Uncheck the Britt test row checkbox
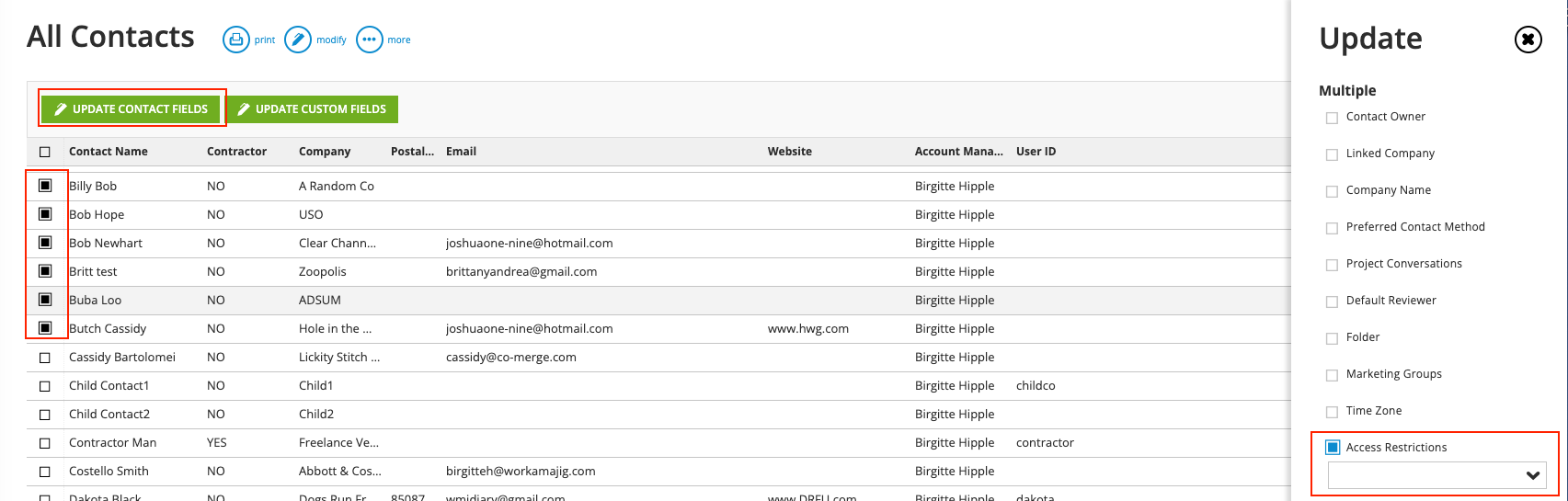Image resolution: width=1568 pixels, height=501 pixels. (x=45, y=271)
